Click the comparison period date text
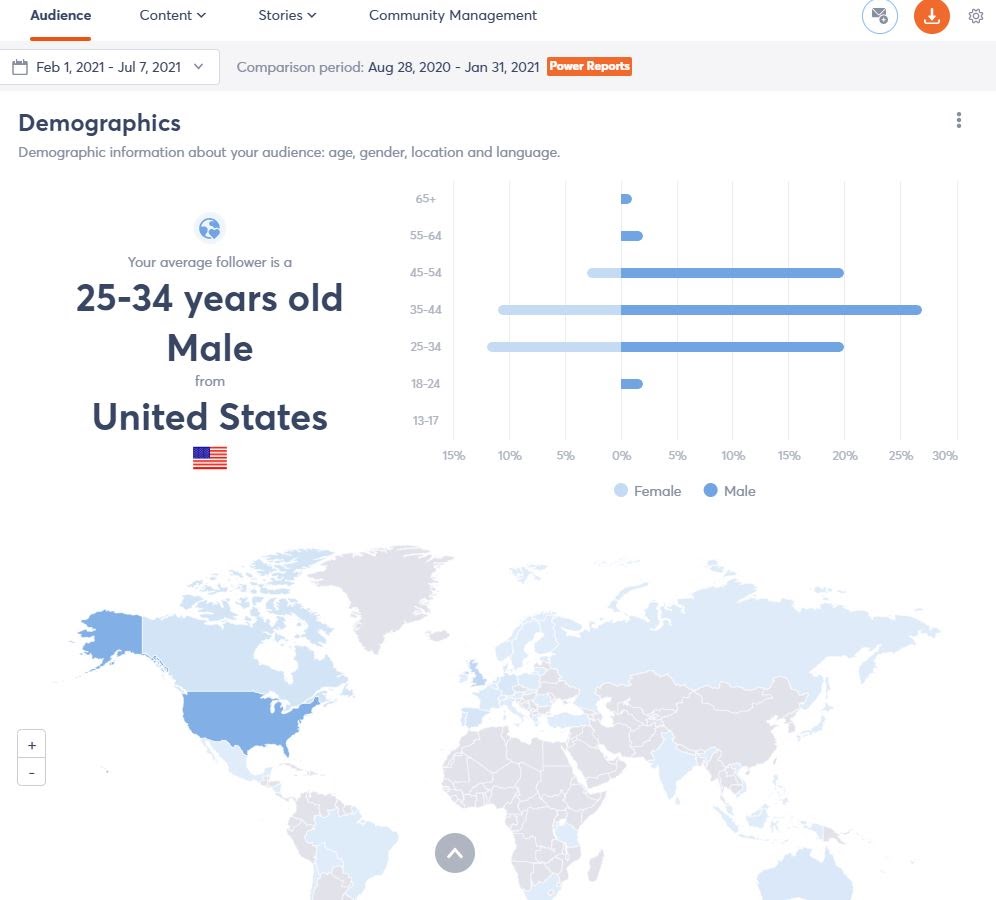Viewport: 996px width, 900px height. pos(454,67)
